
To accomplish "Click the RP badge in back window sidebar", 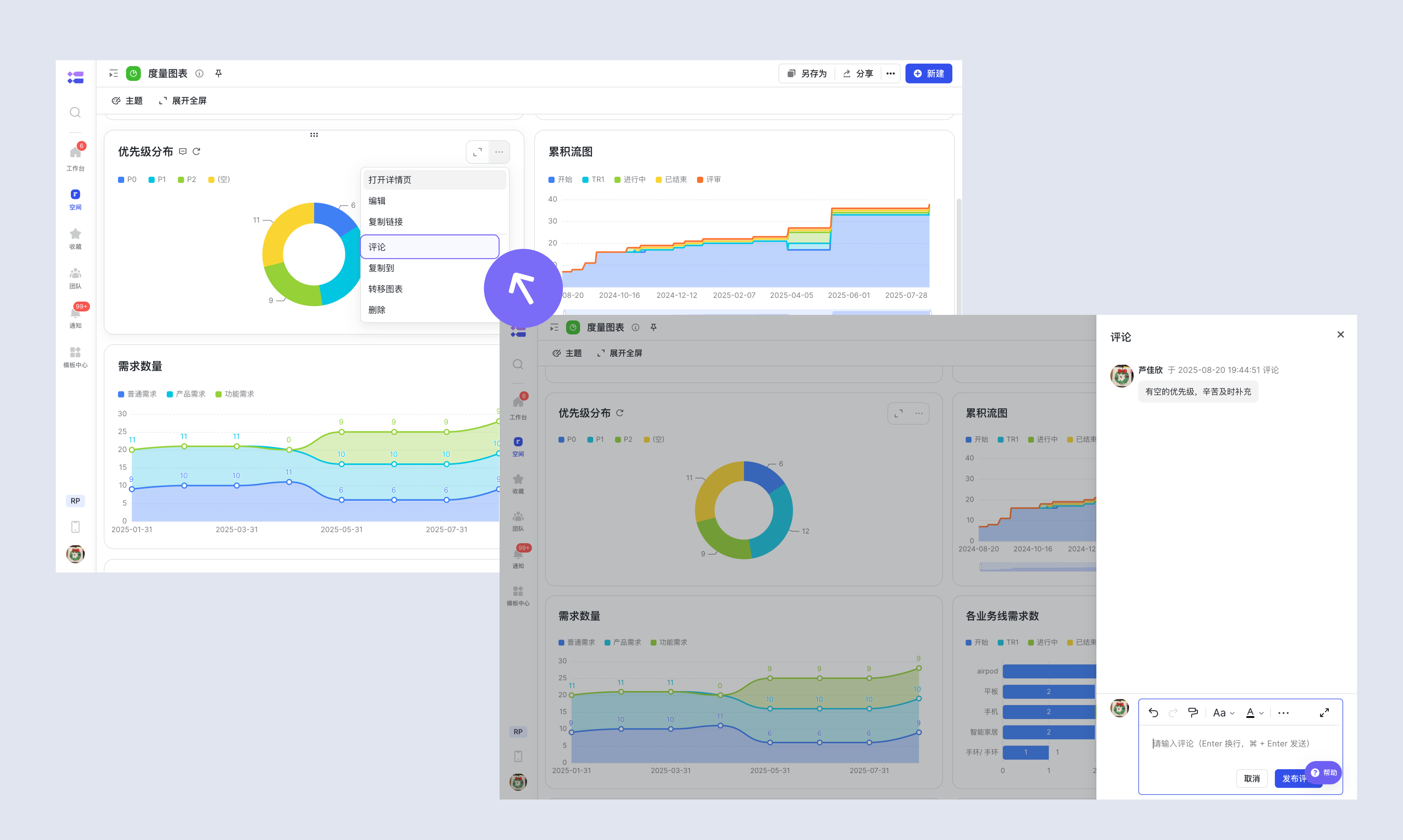I will (75, 501).
